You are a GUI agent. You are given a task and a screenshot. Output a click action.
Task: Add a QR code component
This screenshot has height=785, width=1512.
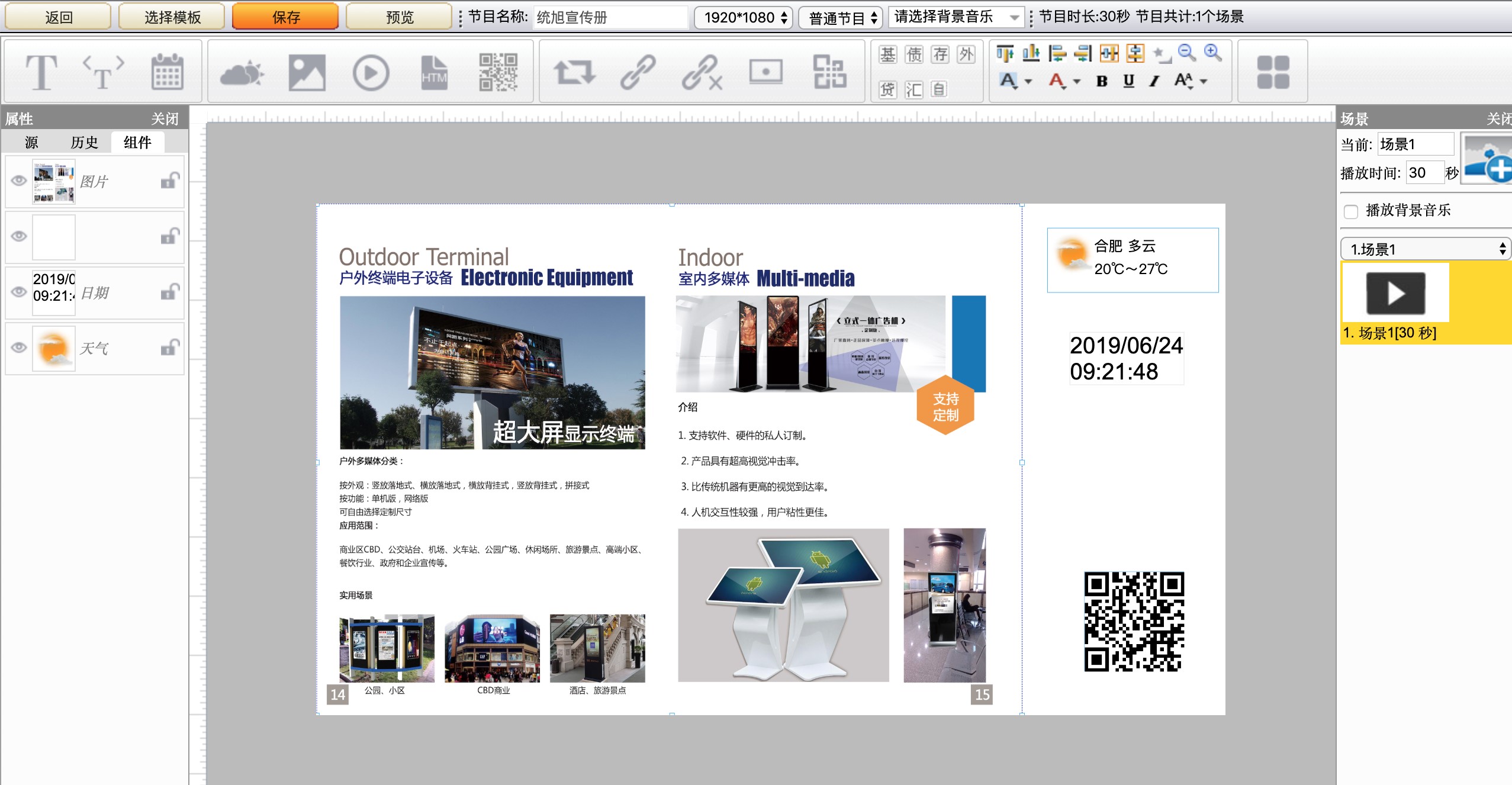(498, 73)
